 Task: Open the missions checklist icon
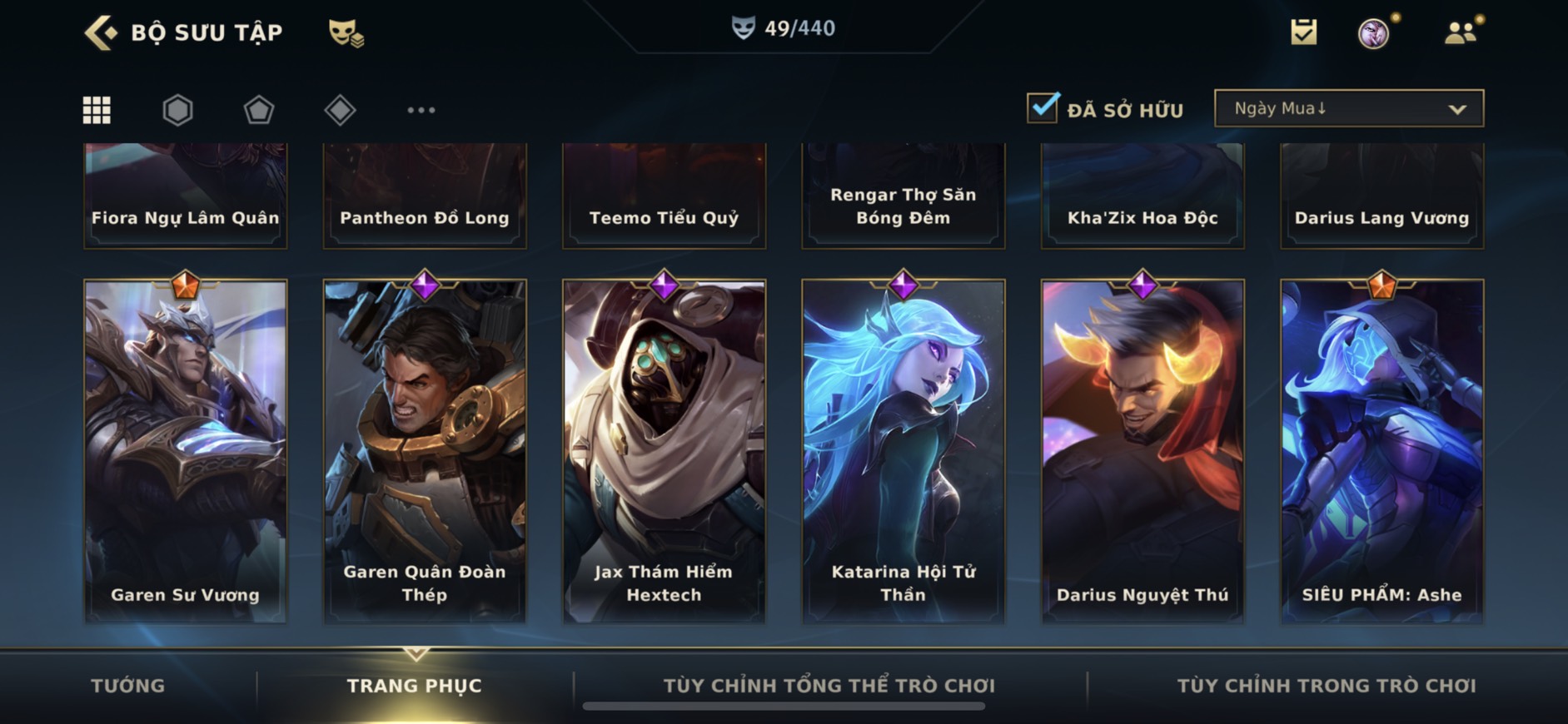pyautogui.click(x=1304, y=32)
